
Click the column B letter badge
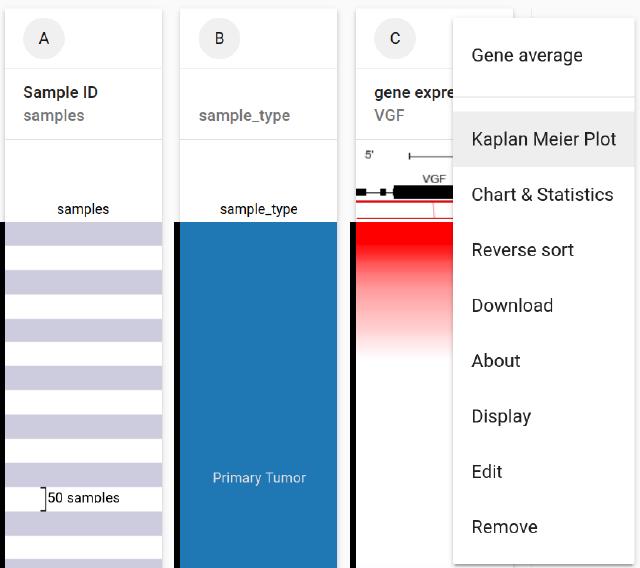pos(219,39)
